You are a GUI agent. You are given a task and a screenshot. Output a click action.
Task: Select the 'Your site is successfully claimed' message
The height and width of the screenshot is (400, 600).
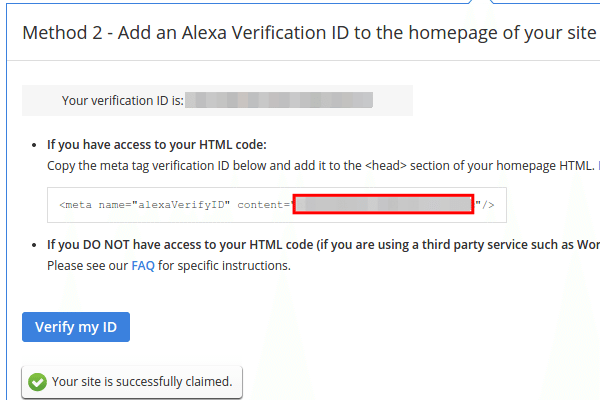click(x=142, y=382)
